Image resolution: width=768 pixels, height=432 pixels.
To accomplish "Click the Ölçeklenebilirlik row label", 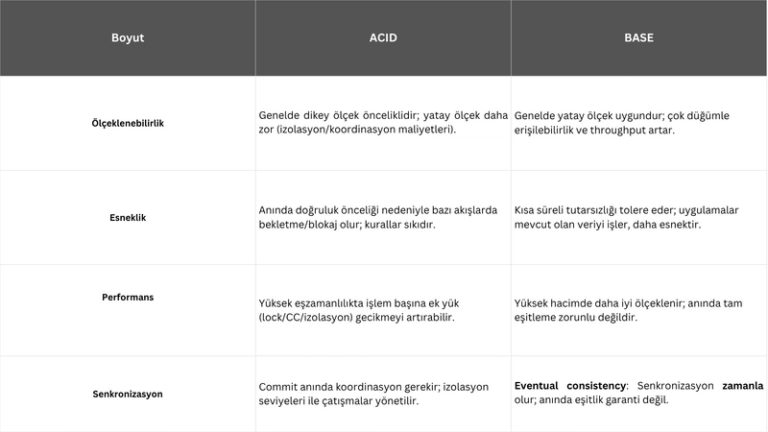I will (127, 123).
